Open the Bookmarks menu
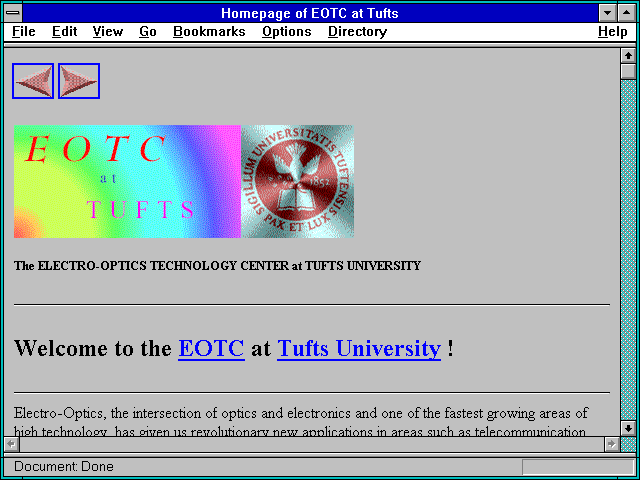The height and width of the screenshot is (480, 640). 209,32
